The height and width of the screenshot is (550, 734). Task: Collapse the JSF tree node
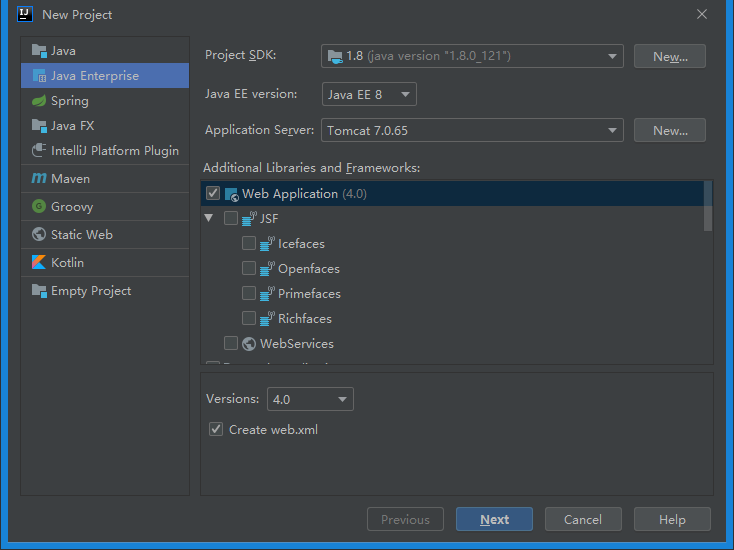209,218
